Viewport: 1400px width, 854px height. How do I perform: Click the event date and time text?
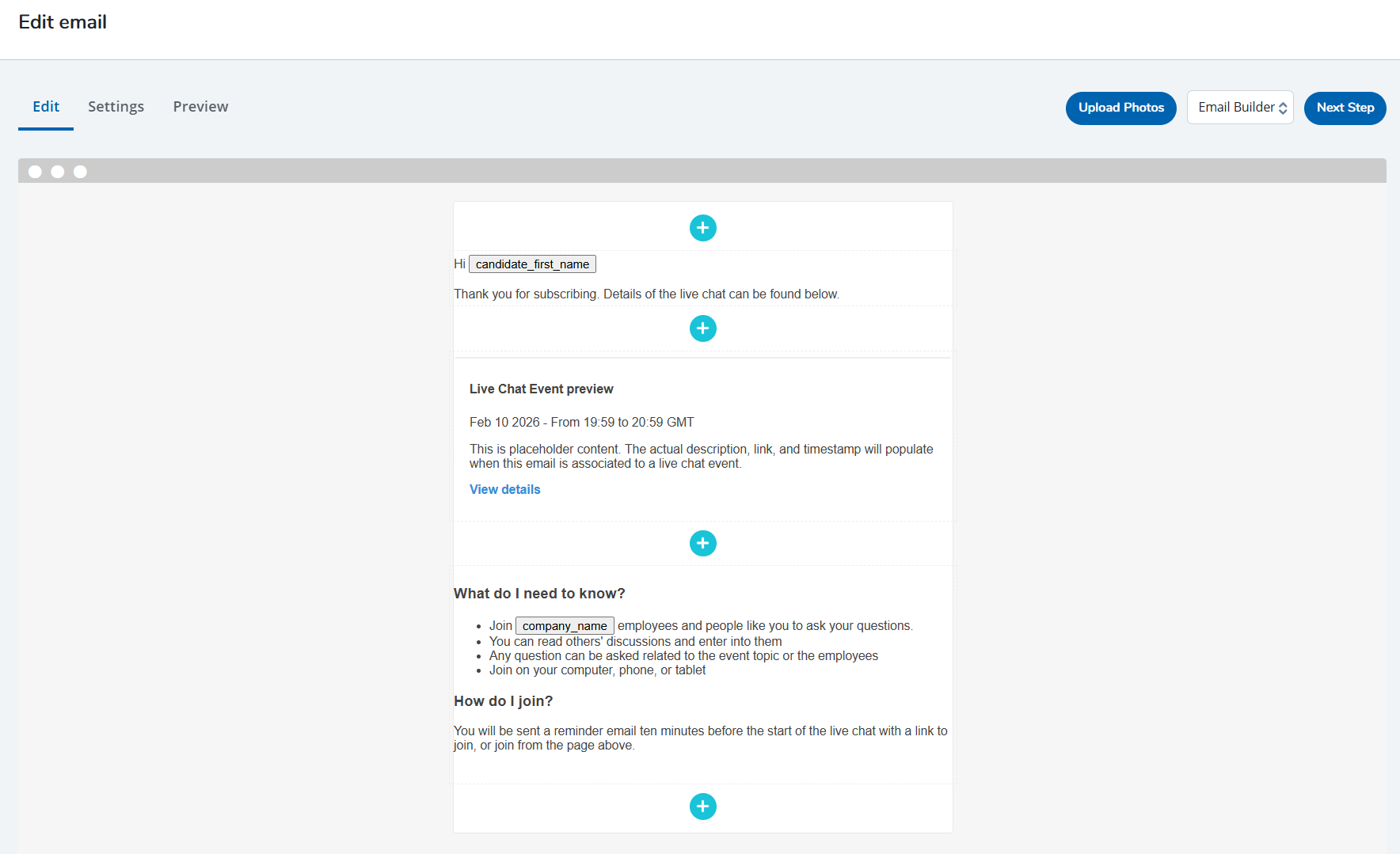click(x=581, y=422)
